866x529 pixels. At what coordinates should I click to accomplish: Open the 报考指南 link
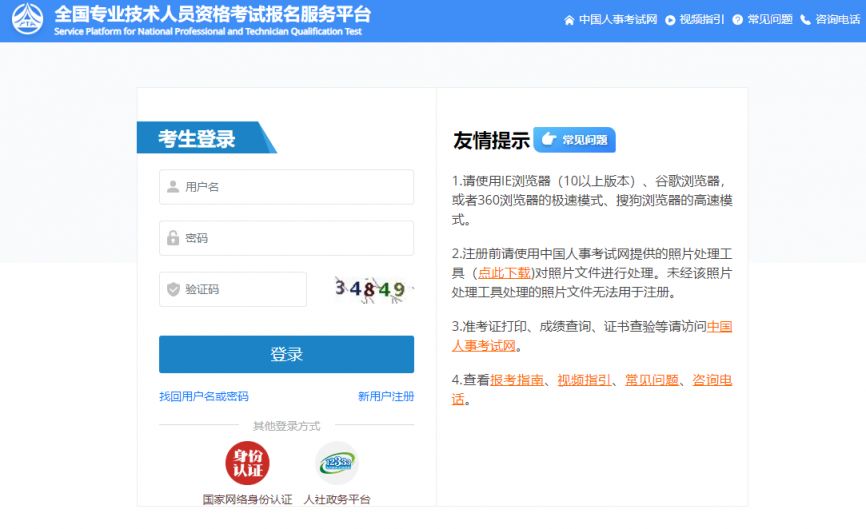517,380
